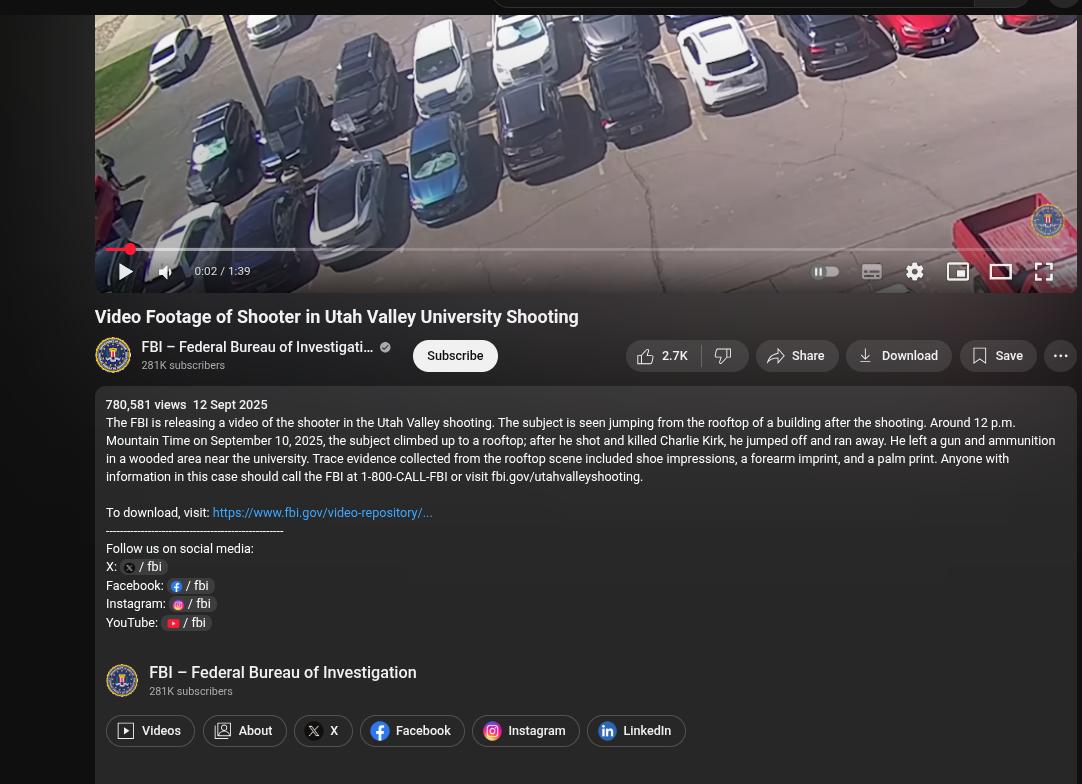Download the video
The image size is (1082, 784).
(x=898, y=356)
